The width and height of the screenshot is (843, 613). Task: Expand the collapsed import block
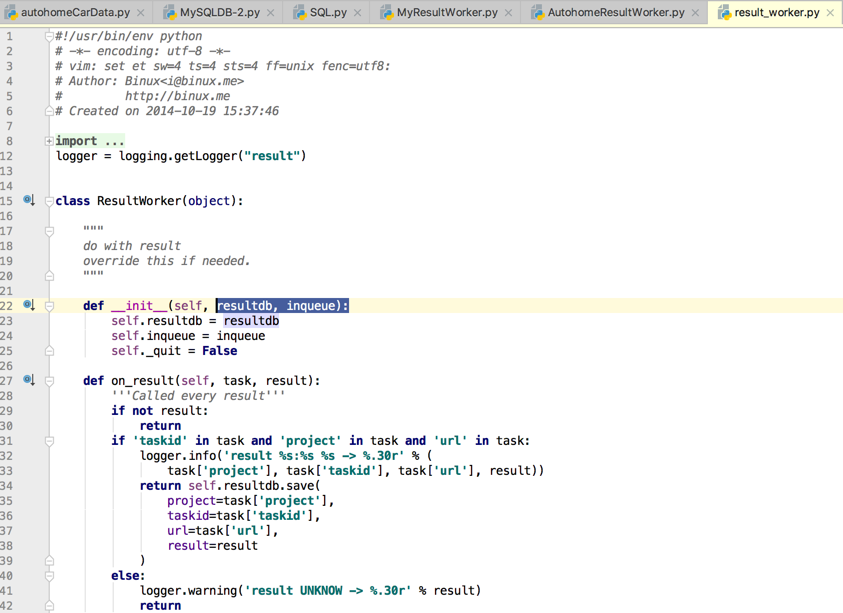[x=49, y=141]
